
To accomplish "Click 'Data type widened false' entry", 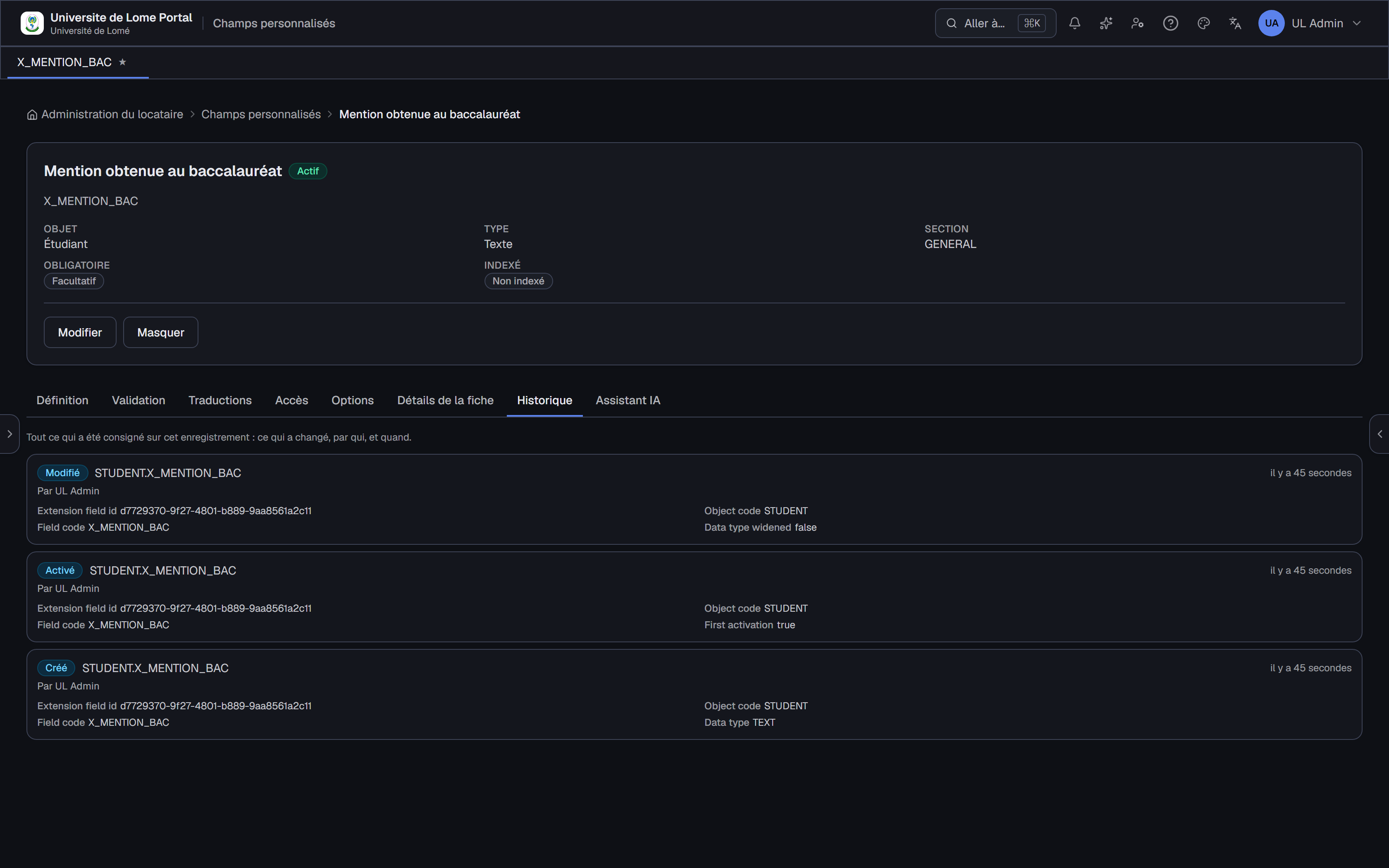I will tap(761, 527).
